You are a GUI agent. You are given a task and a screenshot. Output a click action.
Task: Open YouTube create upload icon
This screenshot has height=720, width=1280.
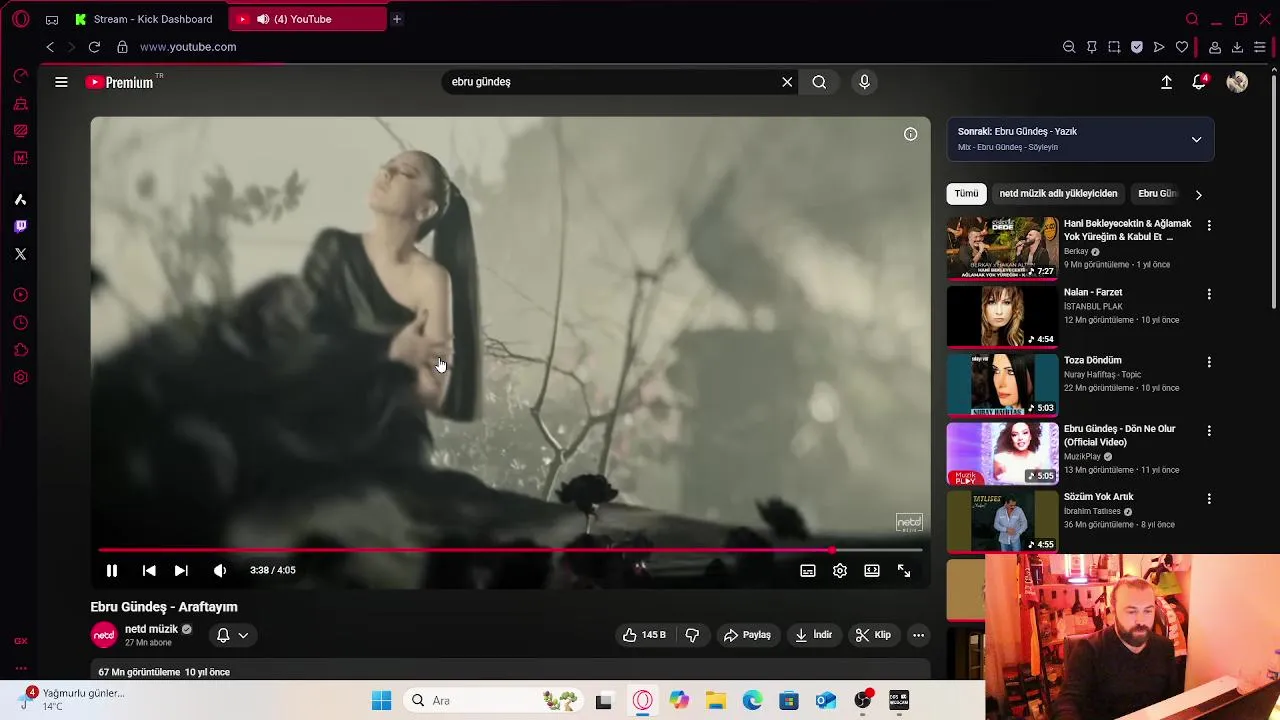coord(1166,82)
